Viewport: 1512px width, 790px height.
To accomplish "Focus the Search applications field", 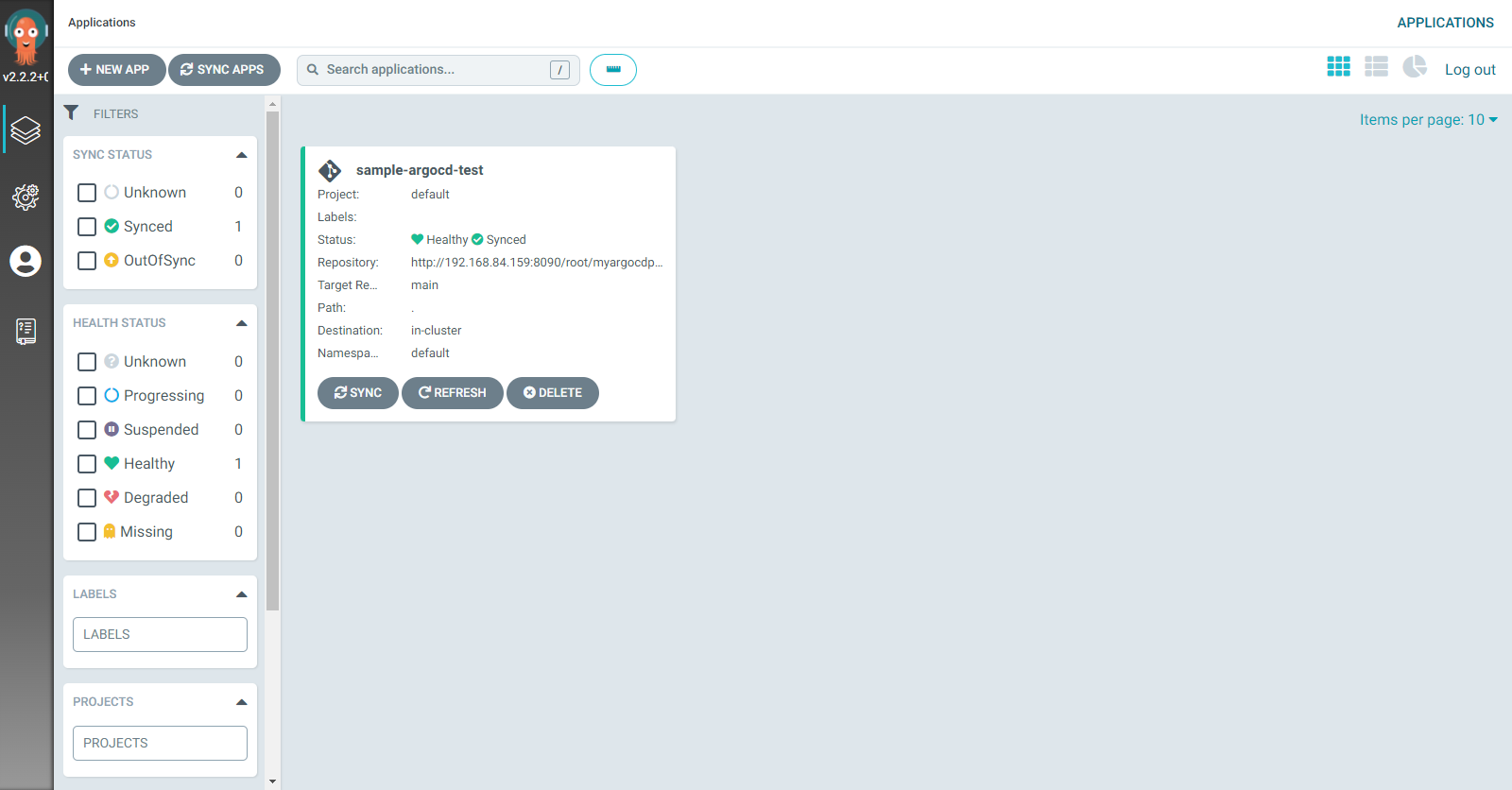I will pos(438,70).
